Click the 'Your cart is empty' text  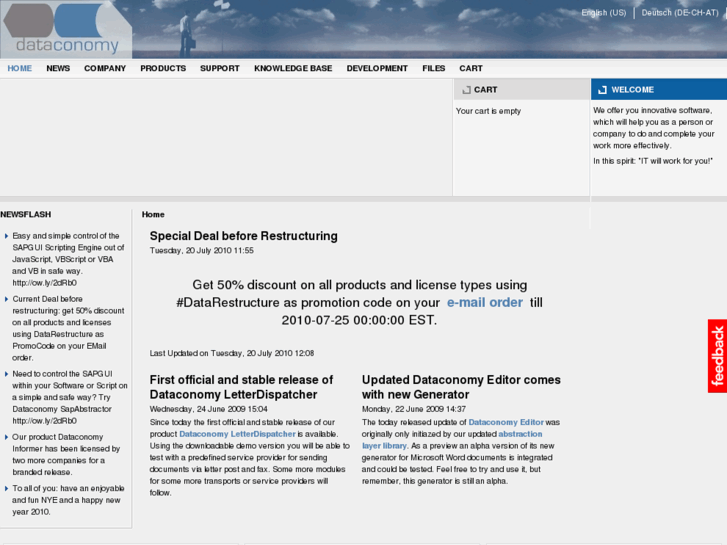[x=488, y=111]
